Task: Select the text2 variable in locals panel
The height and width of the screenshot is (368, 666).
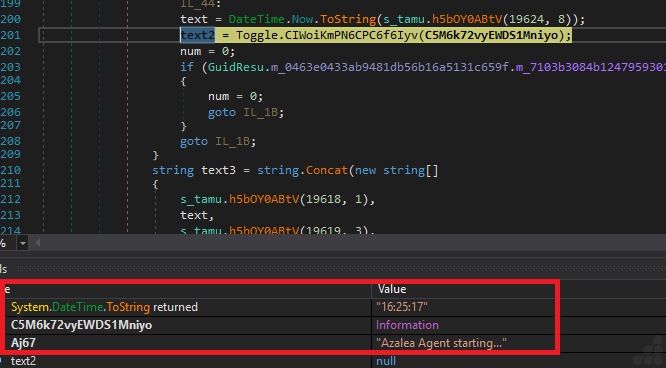Action: [x=23, y=361]
